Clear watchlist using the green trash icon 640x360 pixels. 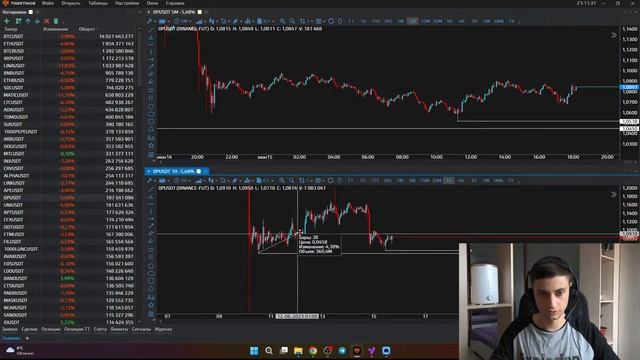[x=56, y=21]
